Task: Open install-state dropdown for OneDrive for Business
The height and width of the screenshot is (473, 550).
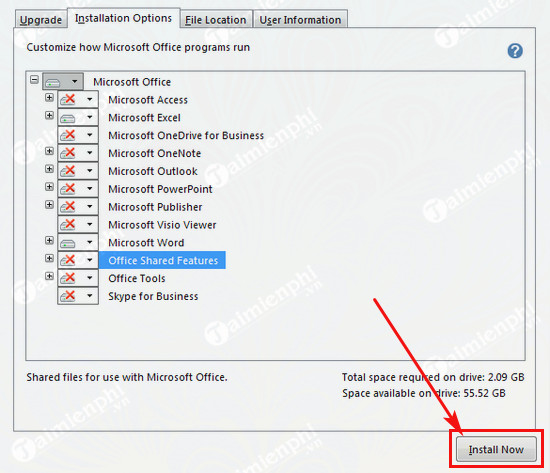Action: [78, 135]
